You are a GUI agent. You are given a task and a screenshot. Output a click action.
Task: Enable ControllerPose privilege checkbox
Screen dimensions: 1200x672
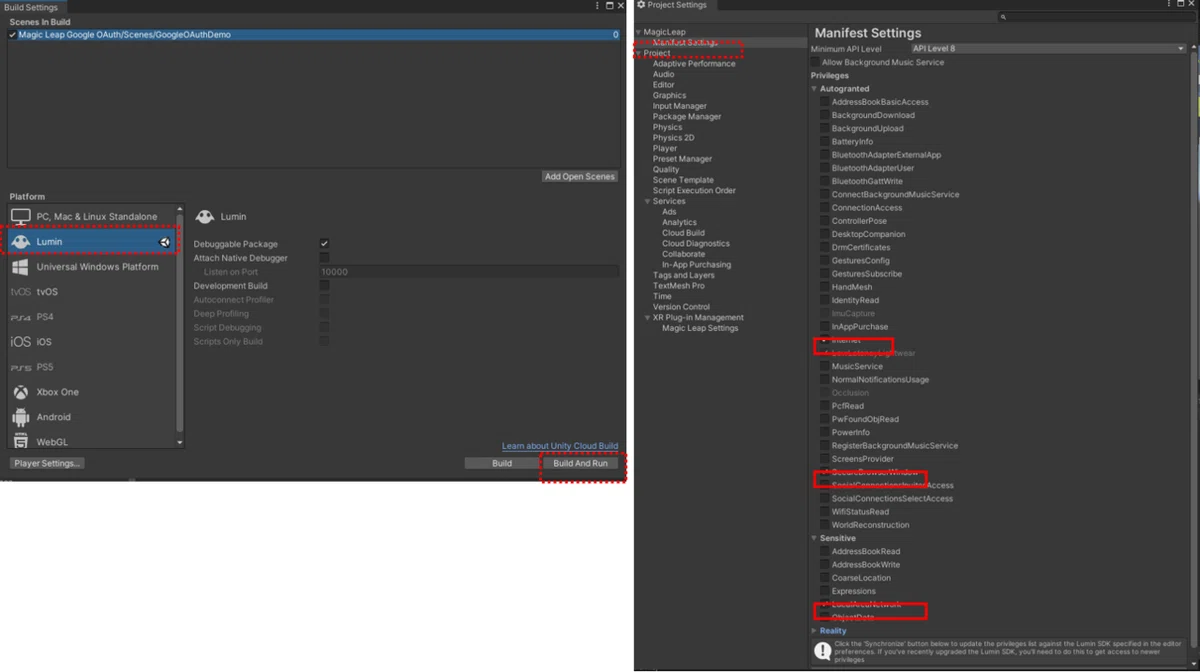824,221
